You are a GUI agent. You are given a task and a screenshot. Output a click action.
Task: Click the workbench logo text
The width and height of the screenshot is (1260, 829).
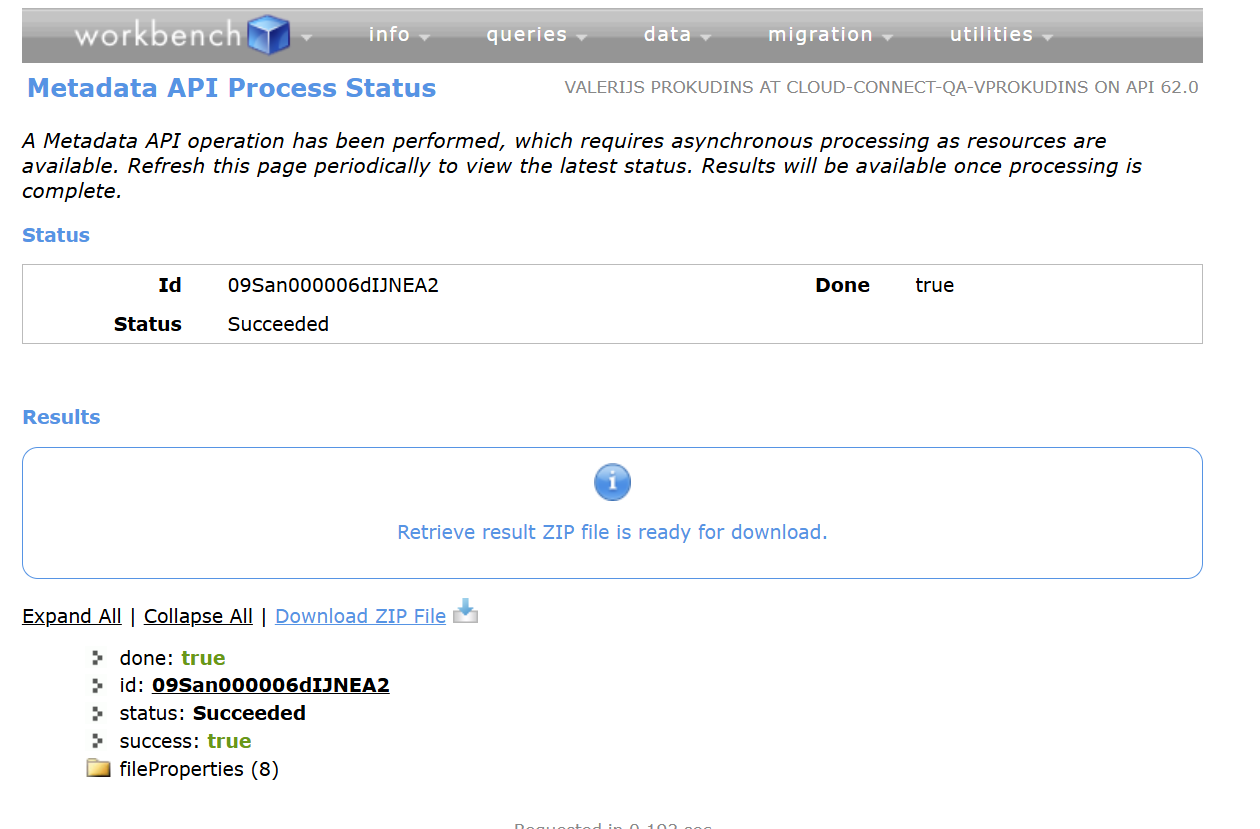(x=158, y=35)
